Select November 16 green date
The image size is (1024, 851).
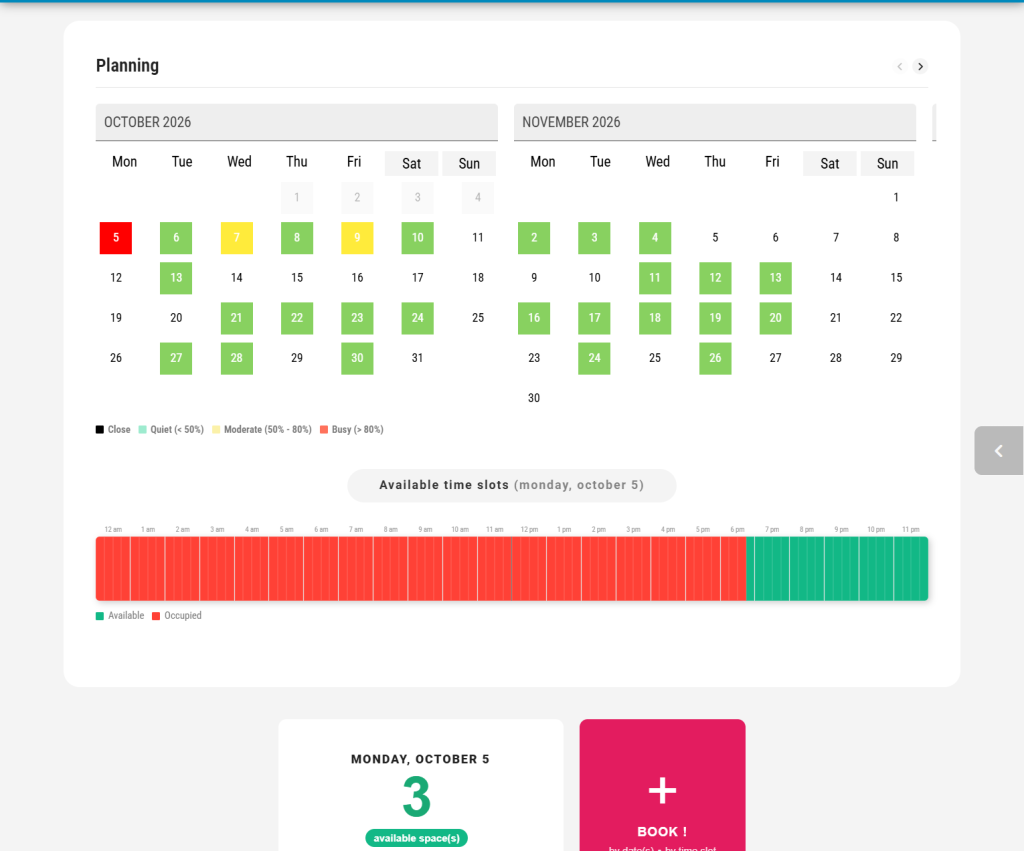(x=534, y=318)
